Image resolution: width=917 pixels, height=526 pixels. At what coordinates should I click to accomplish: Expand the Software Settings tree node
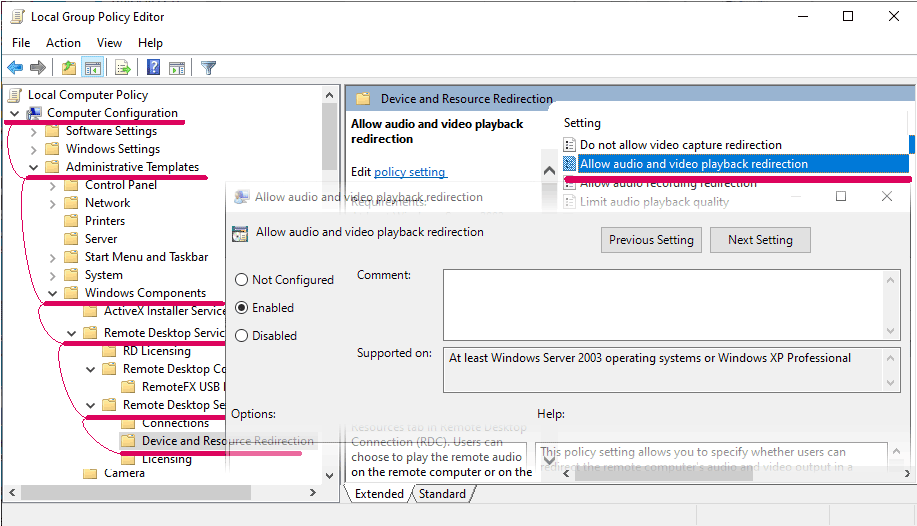pos(34,131)
